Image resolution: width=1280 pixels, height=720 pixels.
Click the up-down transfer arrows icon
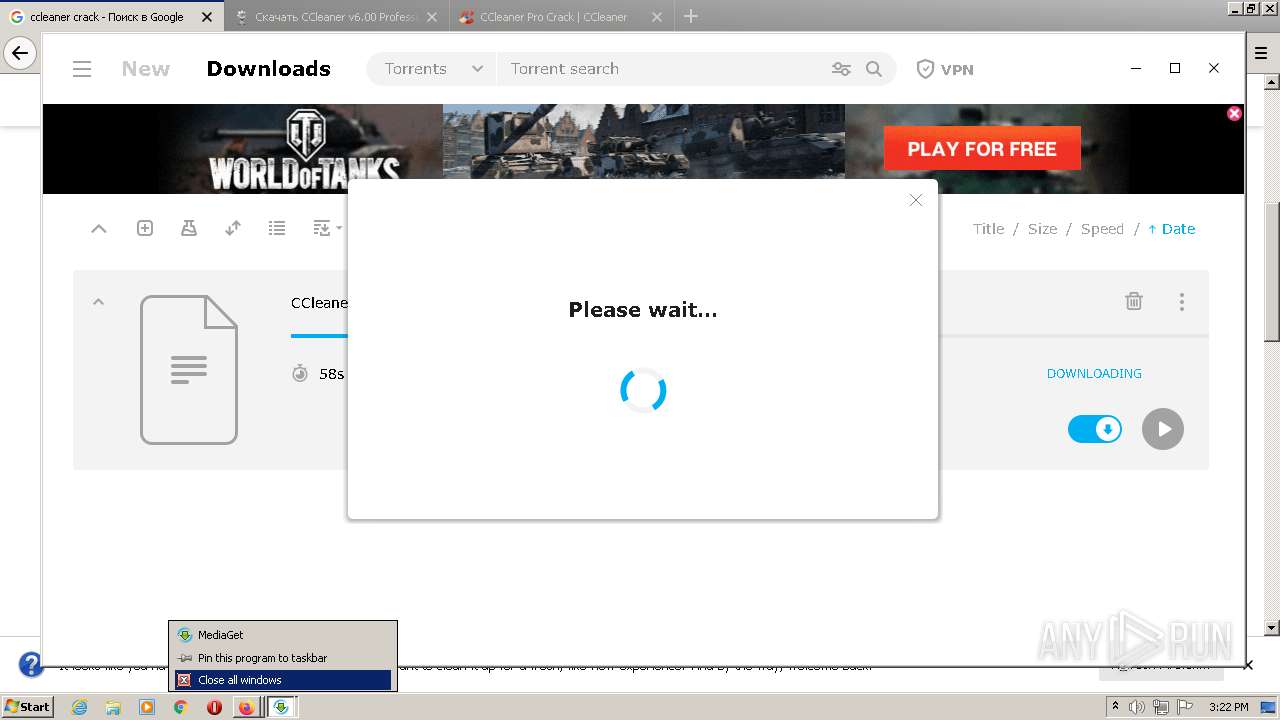[x=233, y=228]
